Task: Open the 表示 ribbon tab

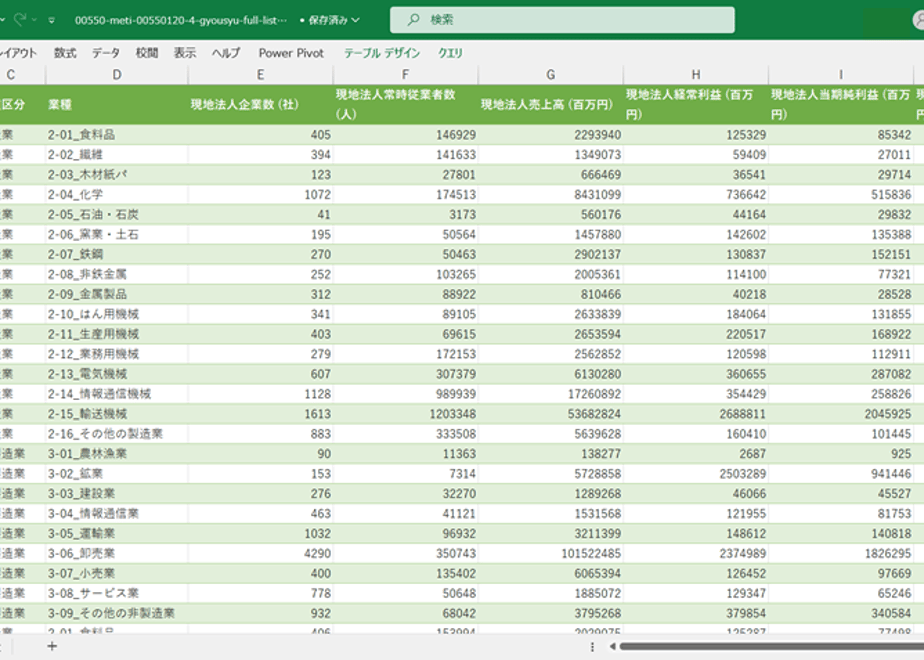Action: (x=184, y=53)
